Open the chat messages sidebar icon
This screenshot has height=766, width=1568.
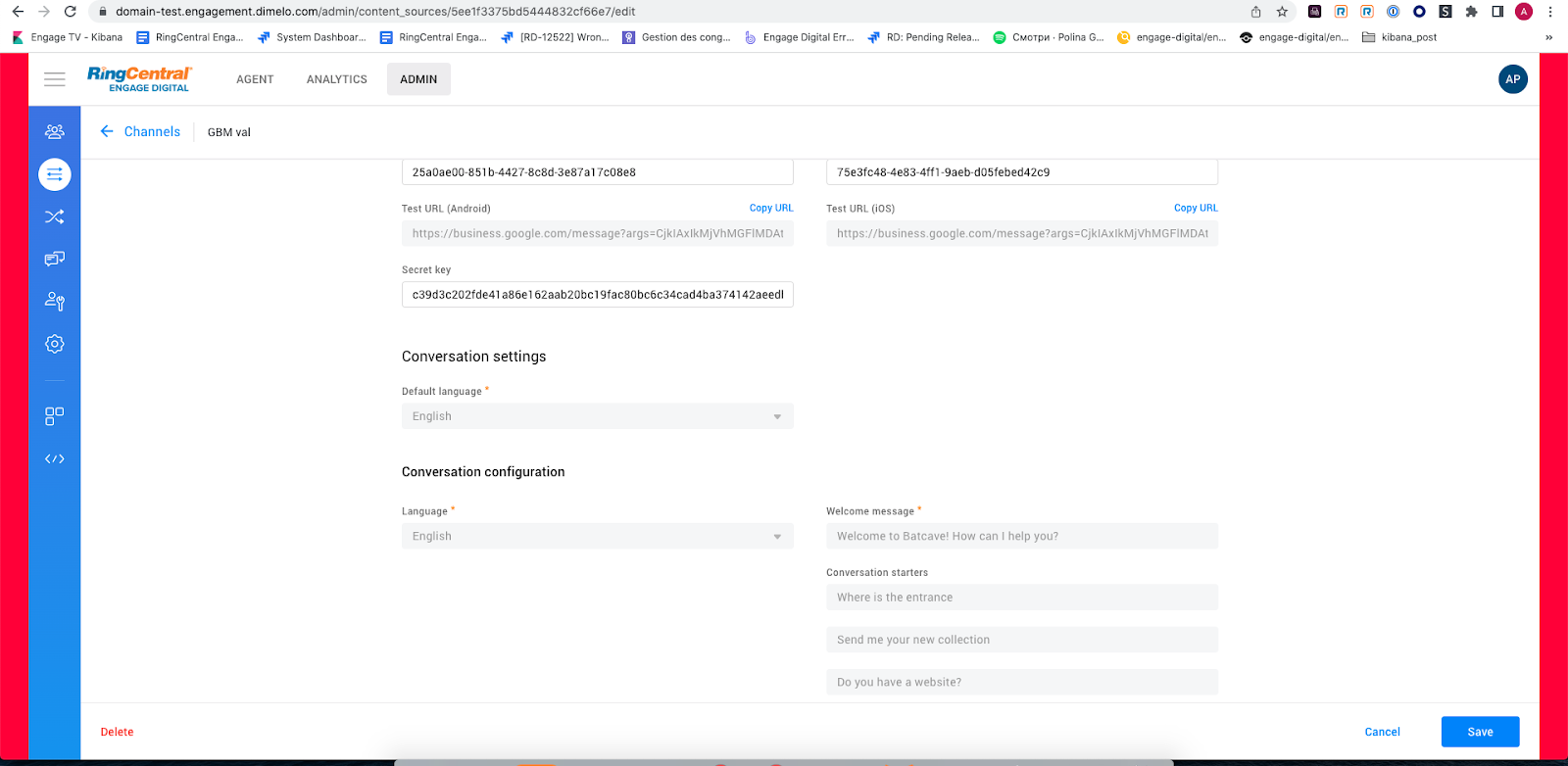(x=55, y=259)
